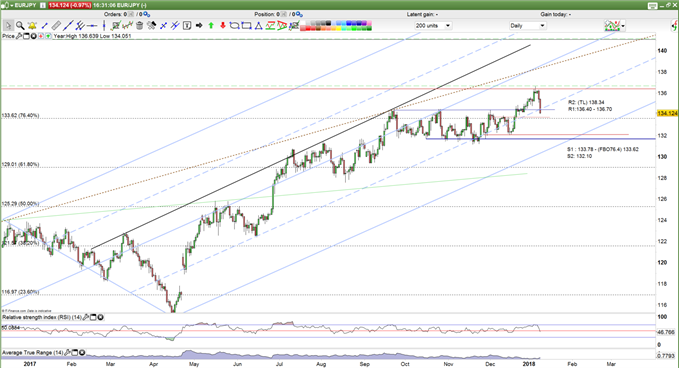Open the 200 units quantity dropdown
The image size is (679, 368).
pyautogui.click(x=433, y=26)
